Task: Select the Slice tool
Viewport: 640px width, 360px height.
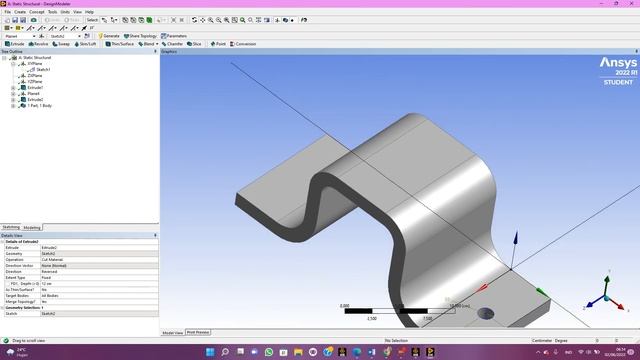Action: 194,44
